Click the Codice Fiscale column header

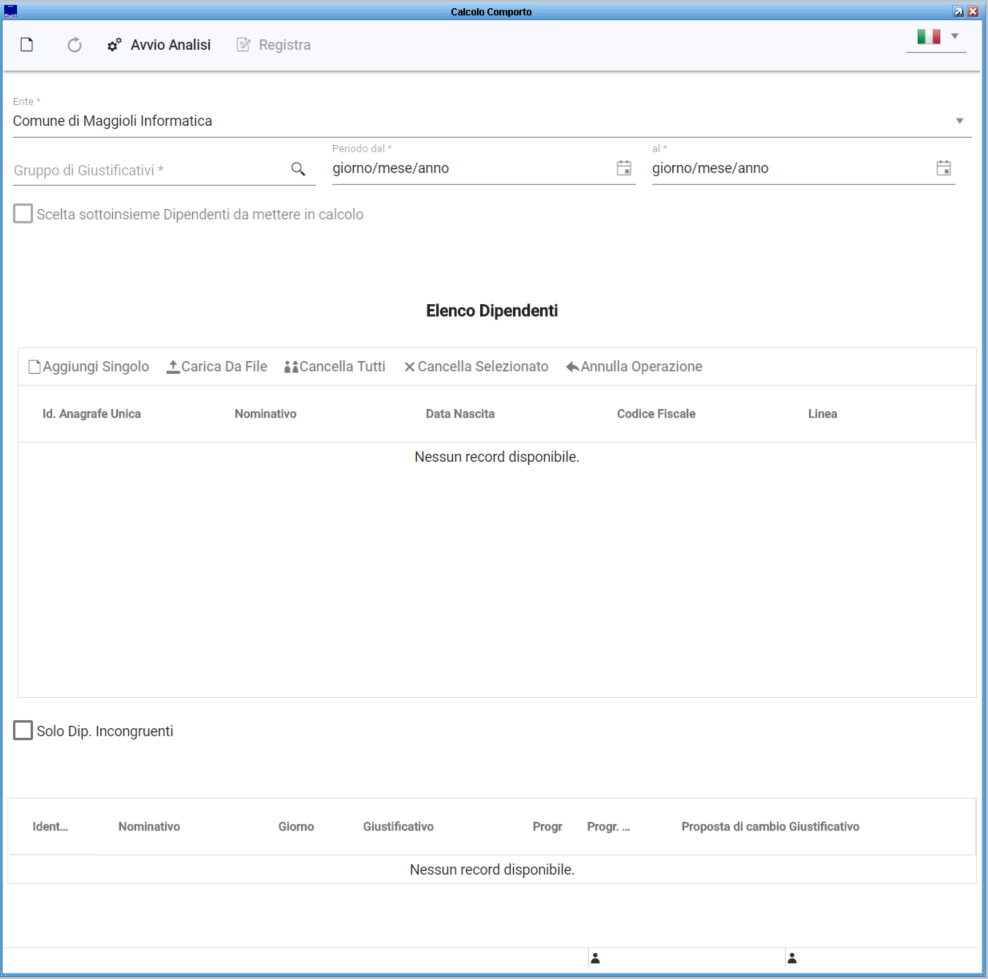[x=656, y=414]
